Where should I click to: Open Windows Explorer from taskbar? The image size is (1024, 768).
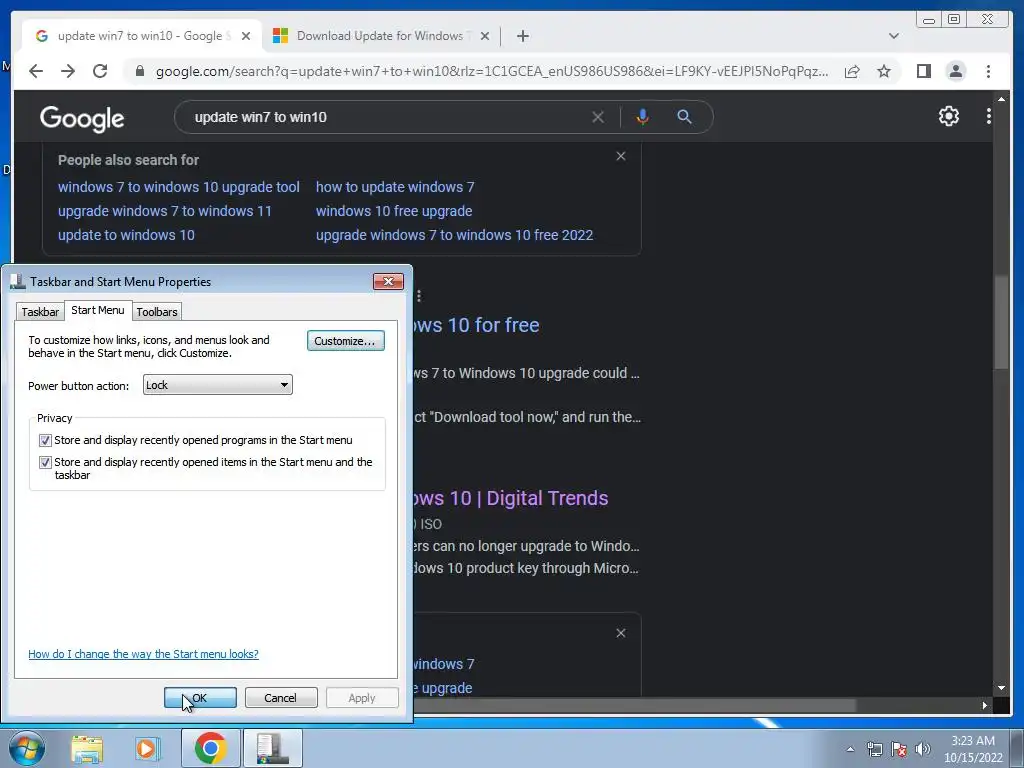pyautogui.click(x=87, y=748)
